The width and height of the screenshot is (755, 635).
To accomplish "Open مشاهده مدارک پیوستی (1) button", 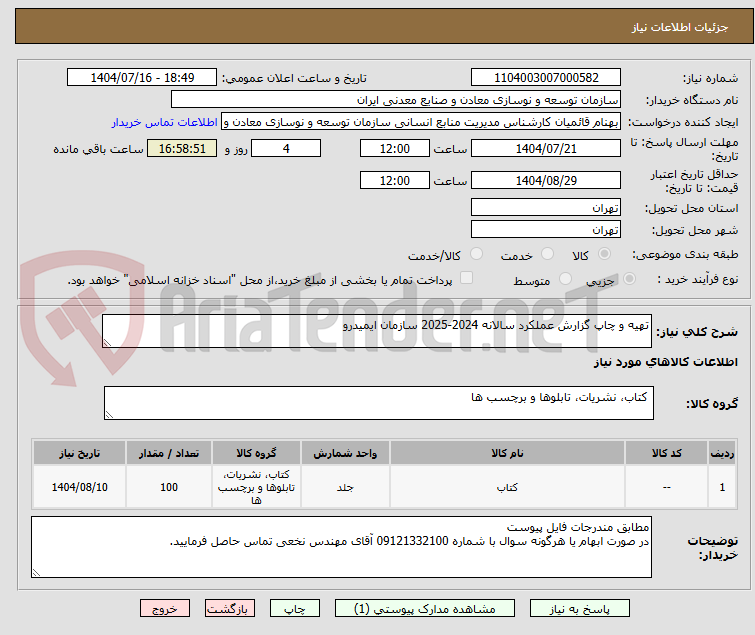I will pos(425,609).
